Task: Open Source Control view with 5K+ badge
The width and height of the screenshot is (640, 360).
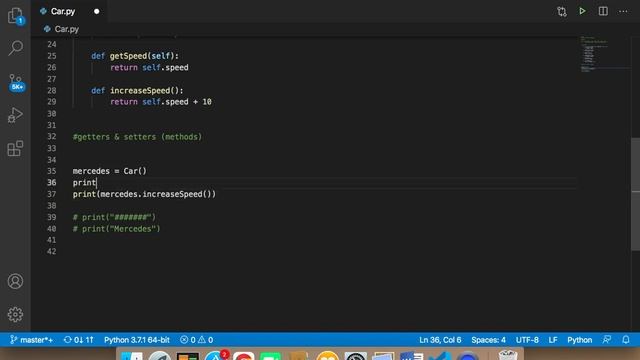Action: click(x=16, y=82)
